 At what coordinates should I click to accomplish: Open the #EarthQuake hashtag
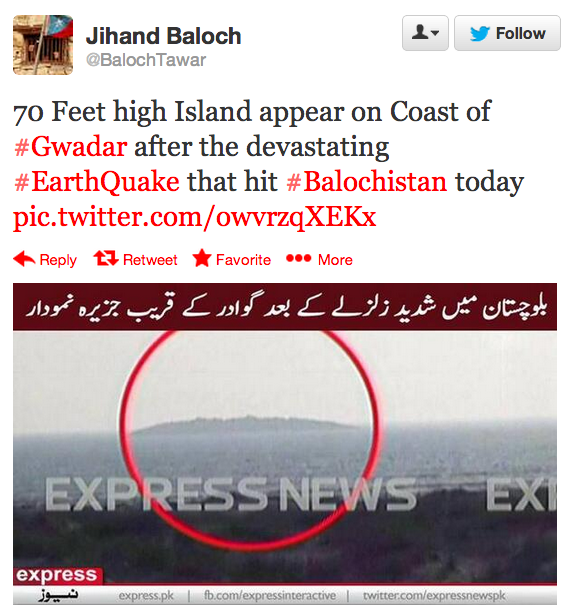pyautogui.click(x=97, y=182)
